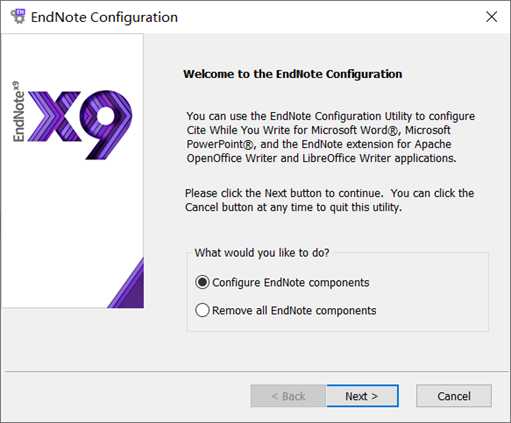Click the EndNote Configuration title bar icon

pos(18,16)
